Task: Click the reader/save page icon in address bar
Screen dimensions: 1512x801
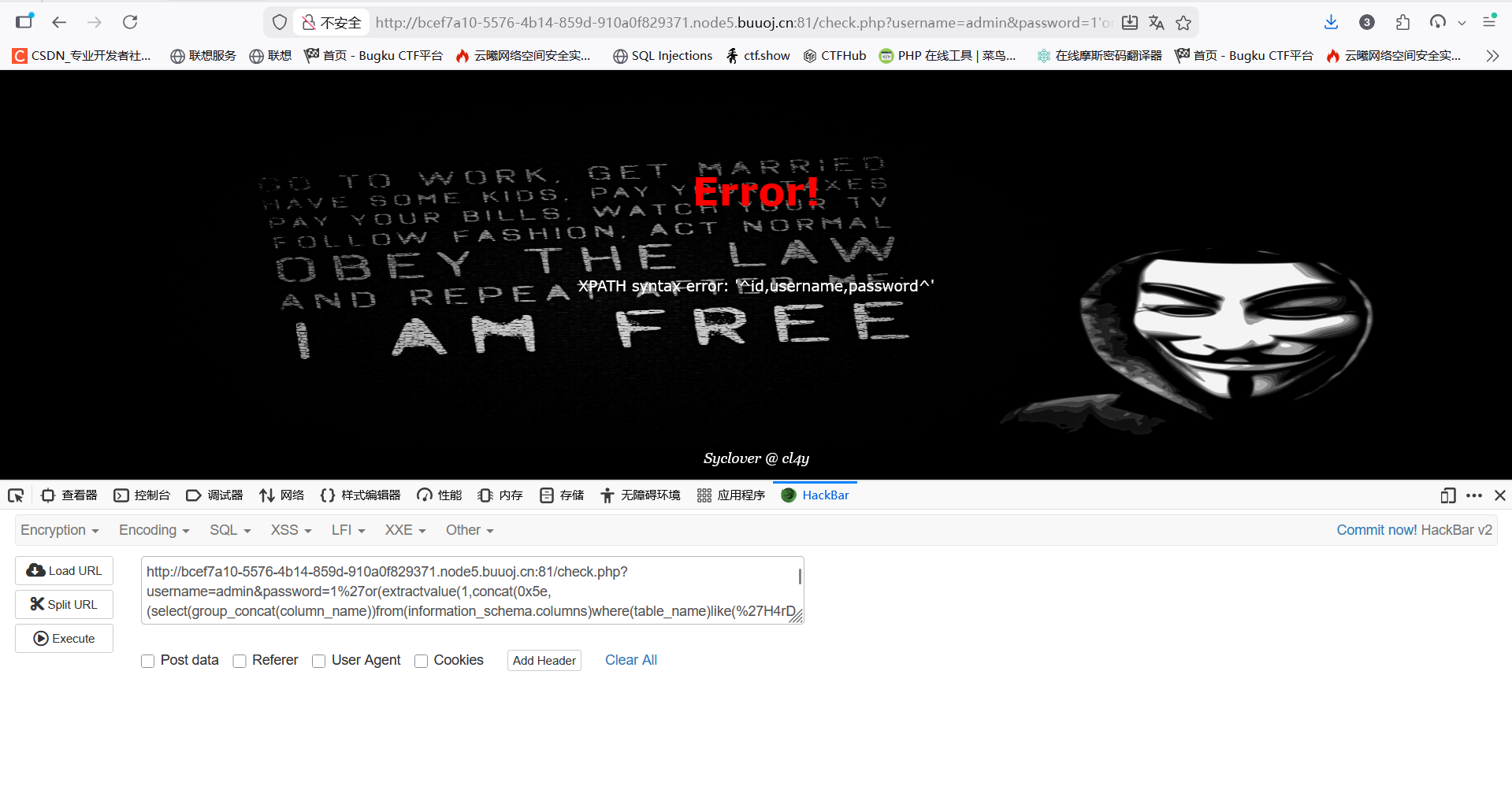Action: tap(1130, 23)
